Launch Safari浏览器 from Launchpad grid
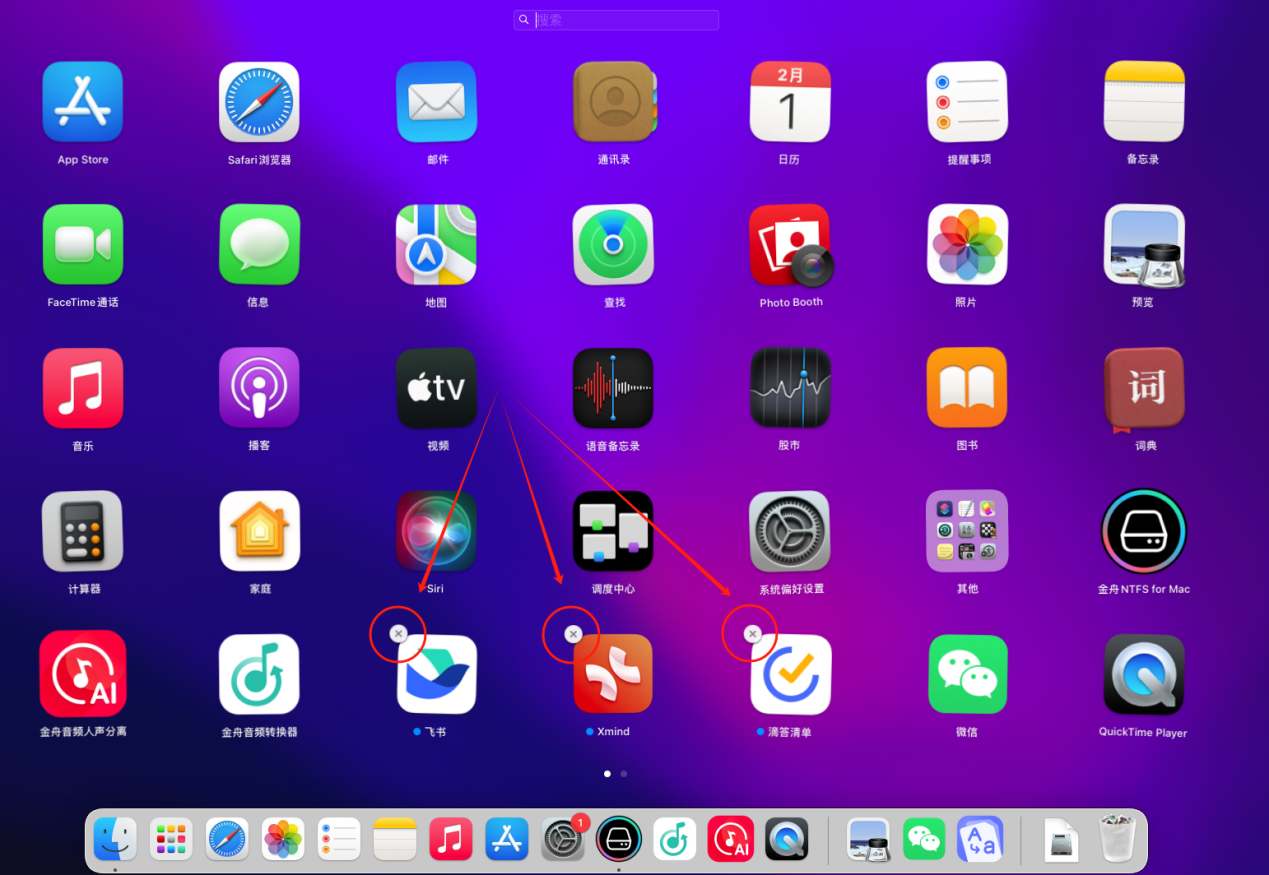 click(x=259, y=102)
